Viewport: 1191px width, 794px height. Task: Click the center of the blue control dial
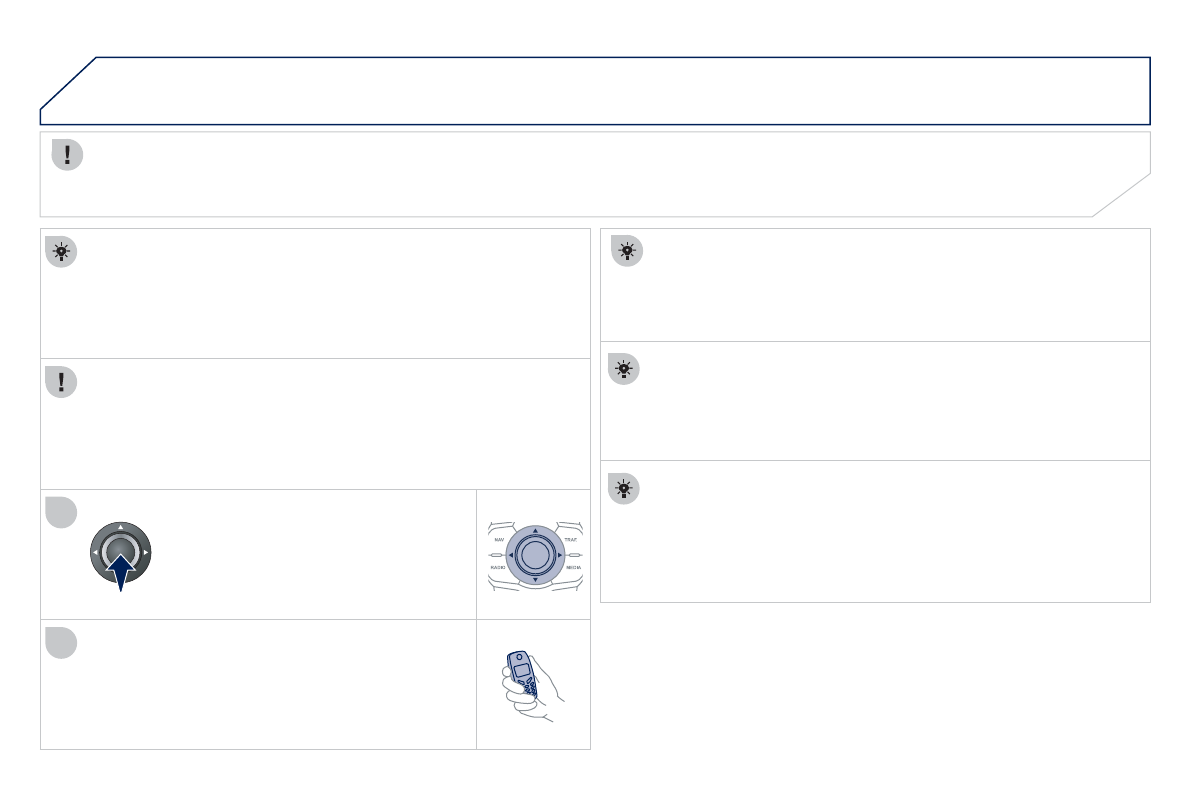(534, 554)
